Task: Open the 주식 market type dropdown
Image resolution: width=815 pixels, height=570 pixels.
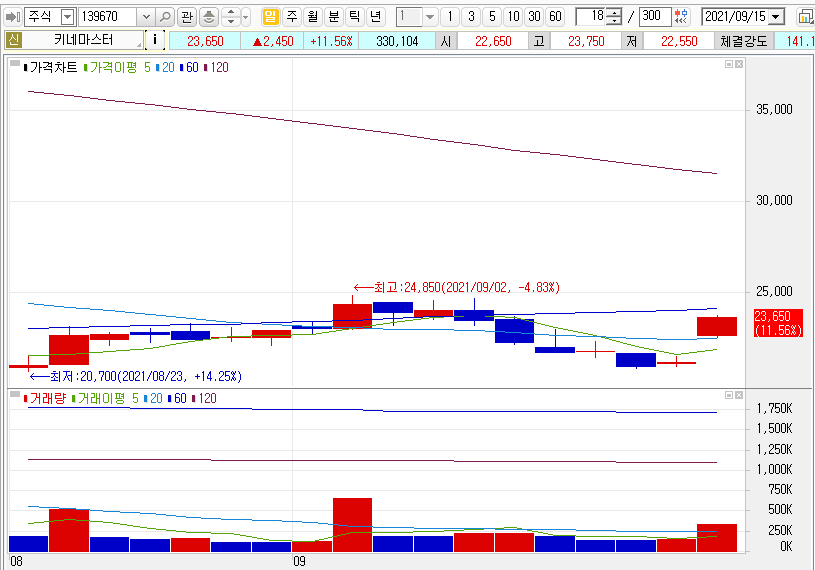Action: [x=68, y=17]
